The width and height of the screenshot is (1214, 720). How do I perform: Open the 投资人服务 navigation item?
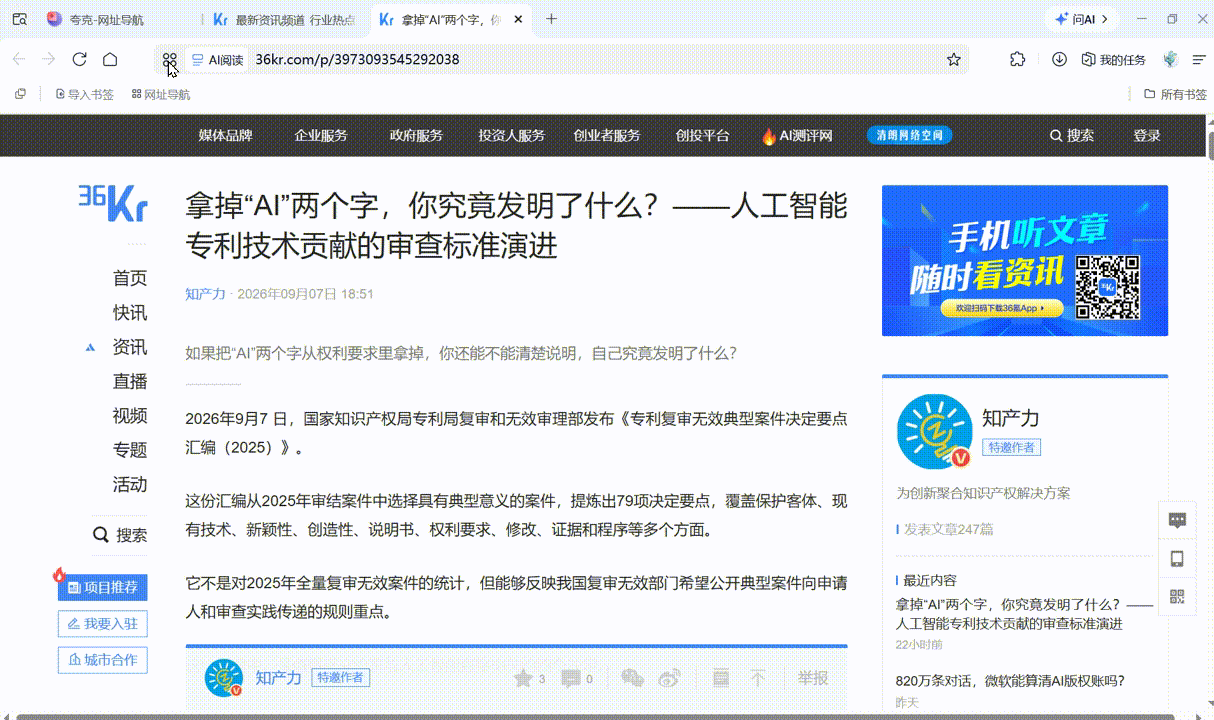coord(511,136)
